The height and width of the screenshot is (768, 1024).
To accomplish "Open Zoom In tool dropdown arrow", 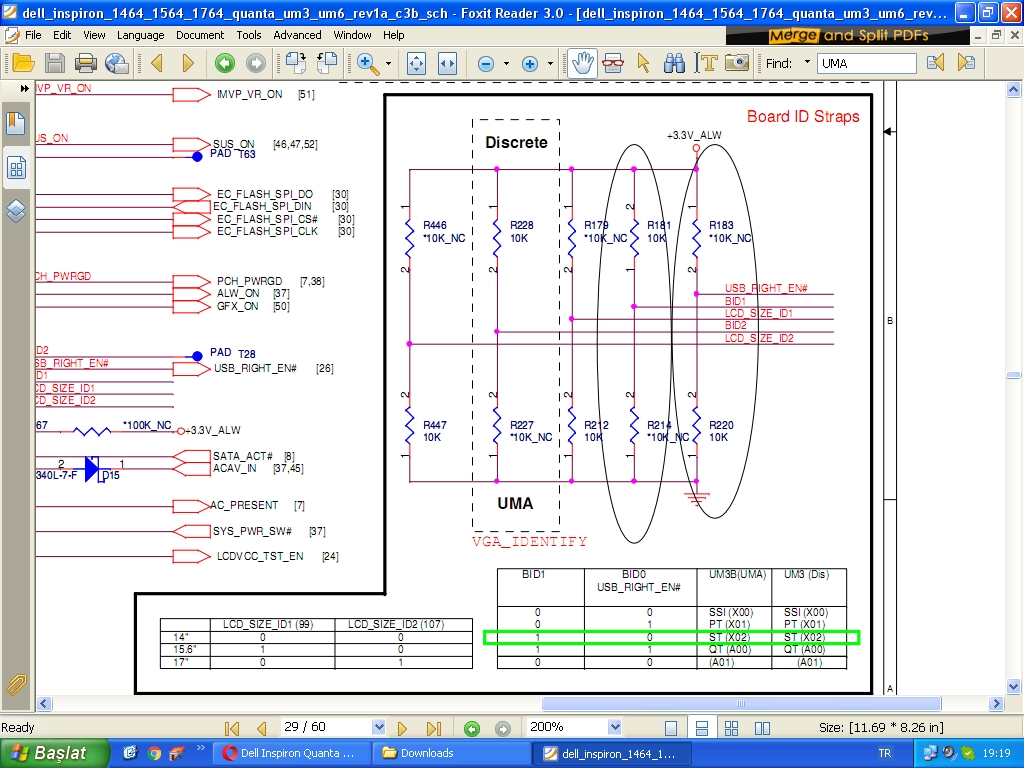I will click(389, 63).
